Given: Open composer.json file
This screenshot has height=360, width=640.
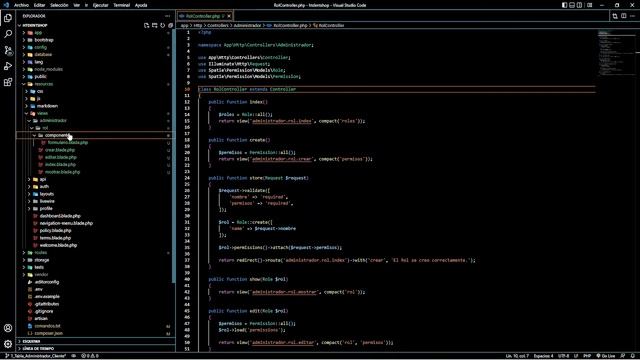Looking at the screenshot, I should [x=48, y=333].
